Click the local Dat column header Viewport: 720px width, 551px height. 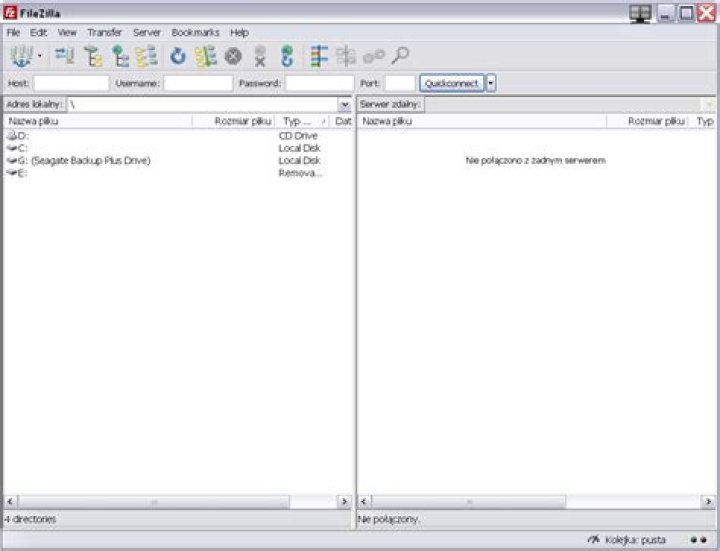pos(342,121)
